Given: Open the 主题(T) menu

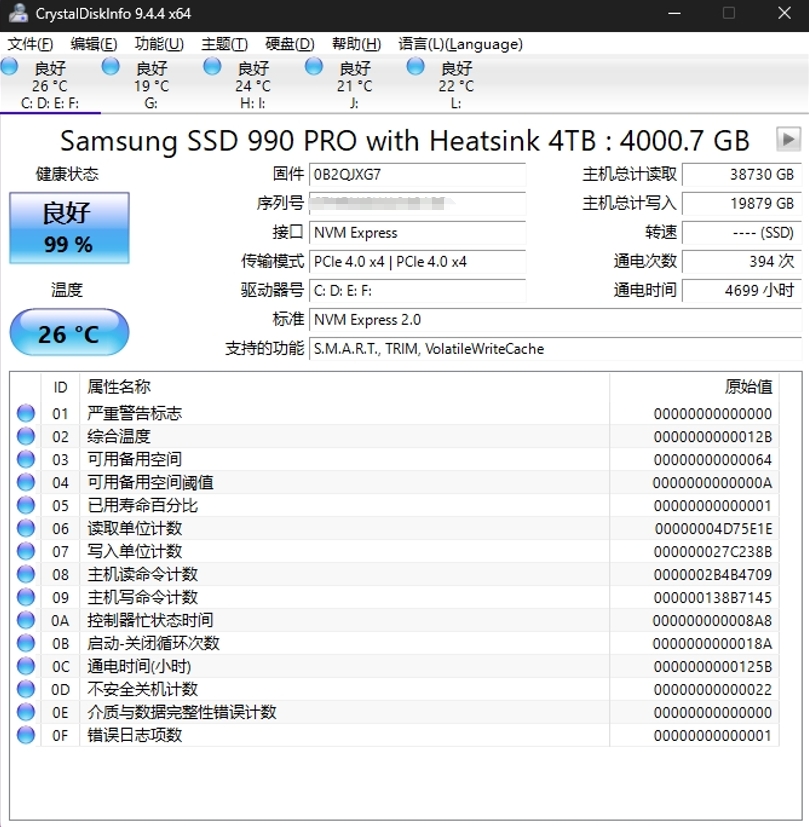Looking at the screenshot, I should [x=224, y=44].
